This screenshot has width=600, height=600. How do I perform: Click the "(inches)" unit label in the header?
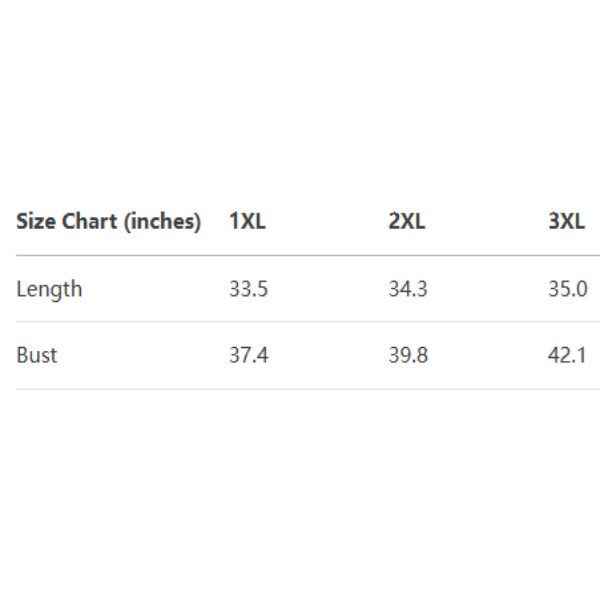(162, 221)
